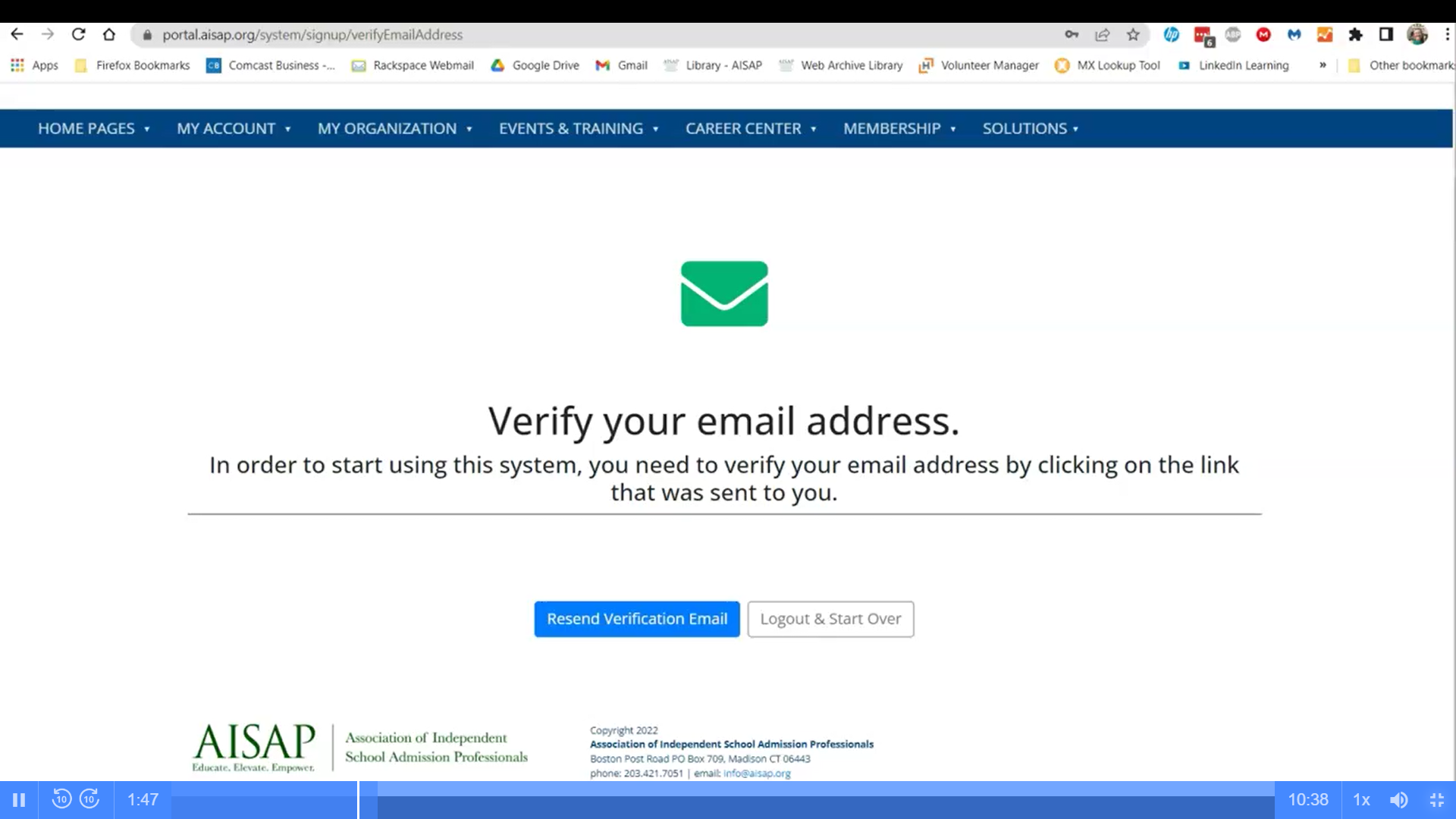
Task: Click Logout & Start Over
Action: click(830, 619)
